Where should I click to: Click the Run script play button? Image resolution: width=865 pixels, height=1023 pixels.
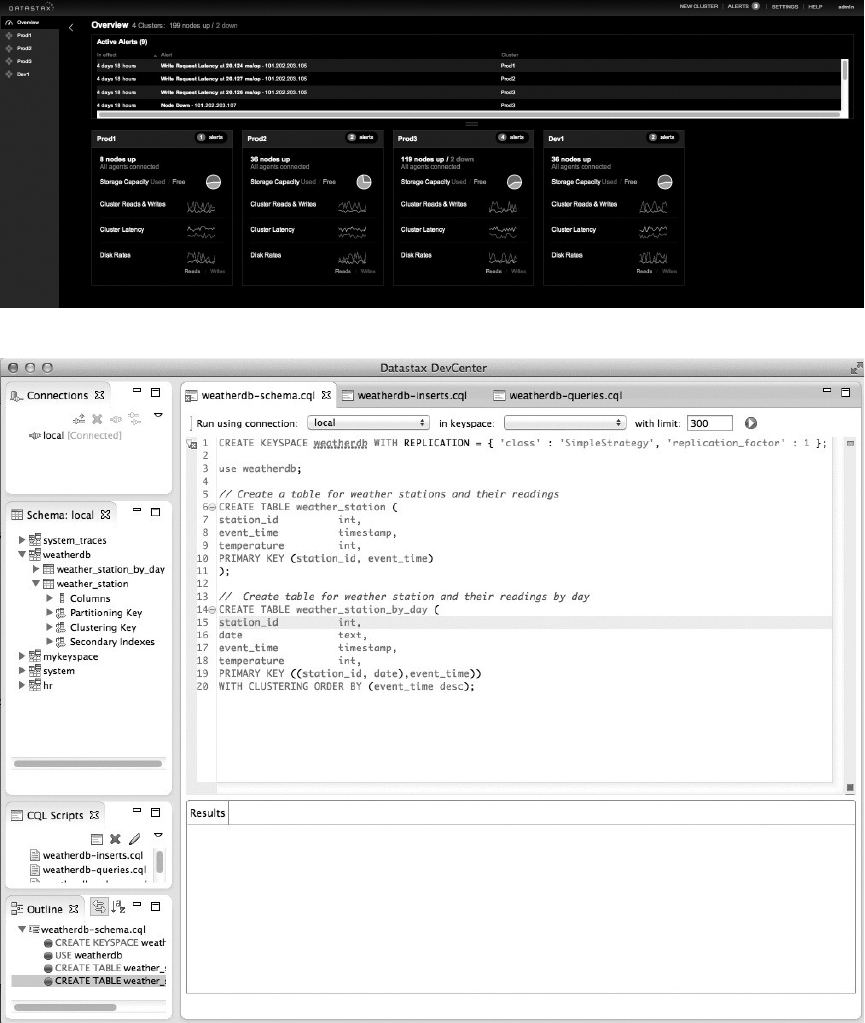click(x=751, y=423)
